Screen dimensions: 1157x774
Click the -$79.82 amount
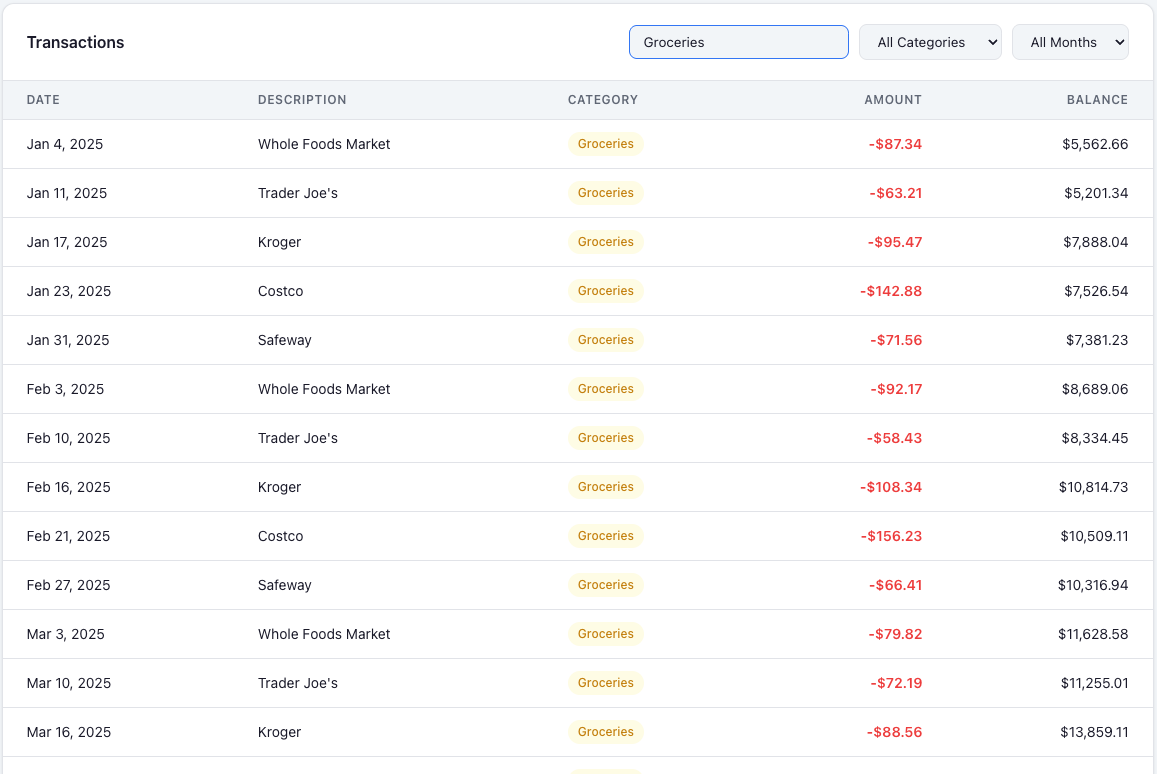tap(895, 634)
